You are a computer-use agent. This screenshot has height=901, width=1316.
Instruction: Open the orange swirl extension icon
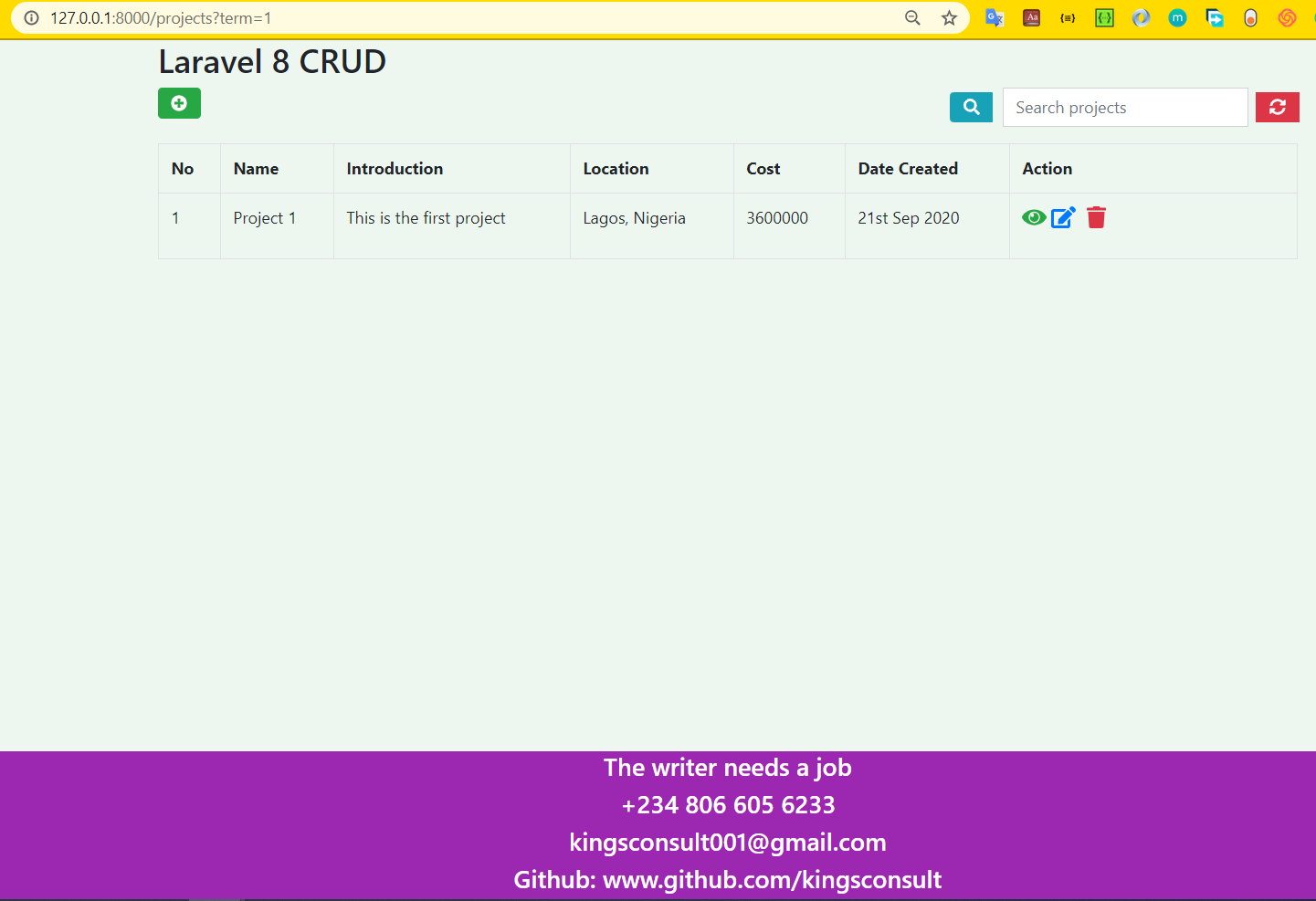pyautogui.click(x=1287, y=17)
